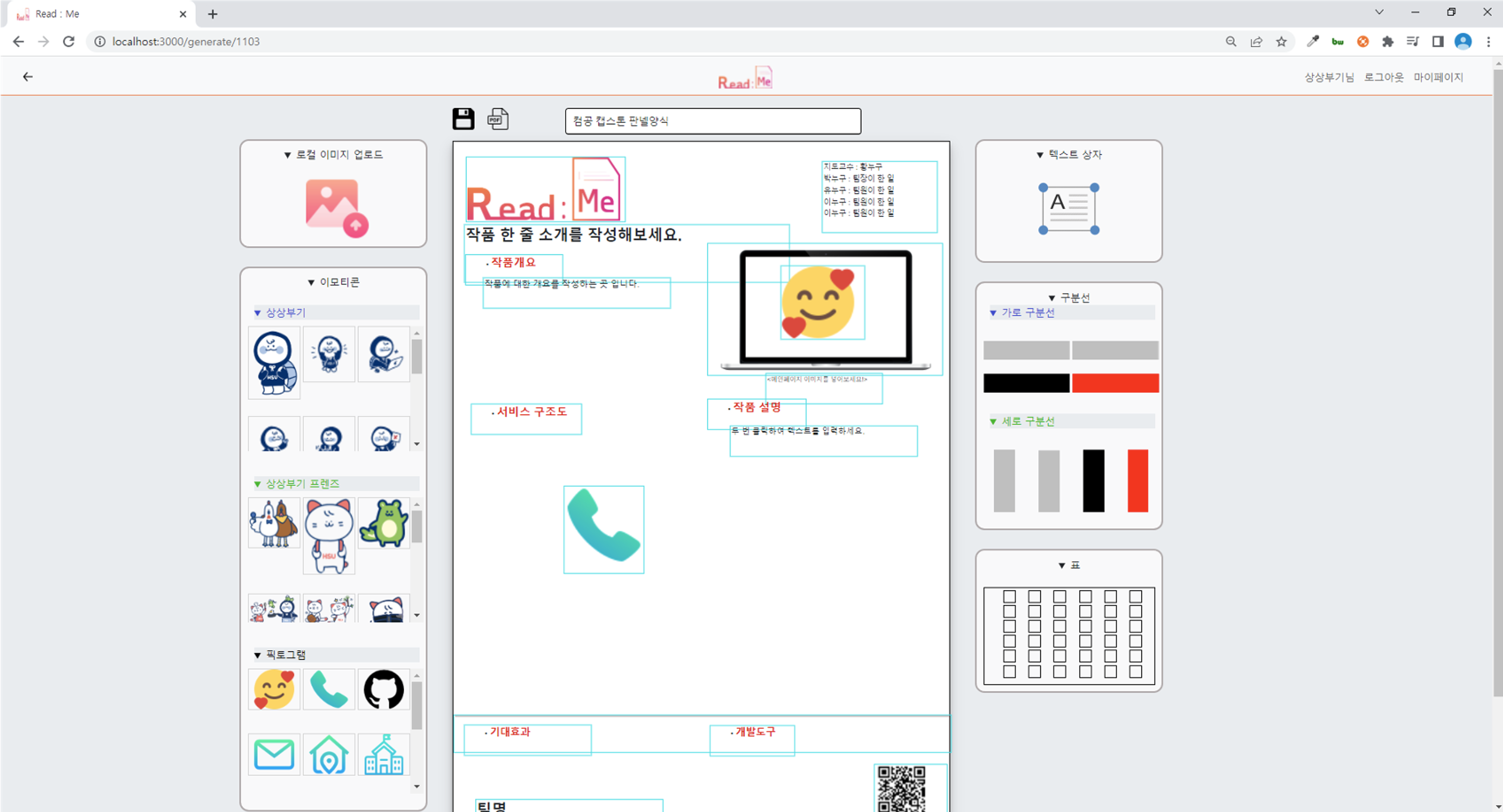The height and width of the screenshot is (812, 1503).
Task: Select the 작품 한 줄 소개를 작성해보세요 text
Action: click(x=573, y=235)
